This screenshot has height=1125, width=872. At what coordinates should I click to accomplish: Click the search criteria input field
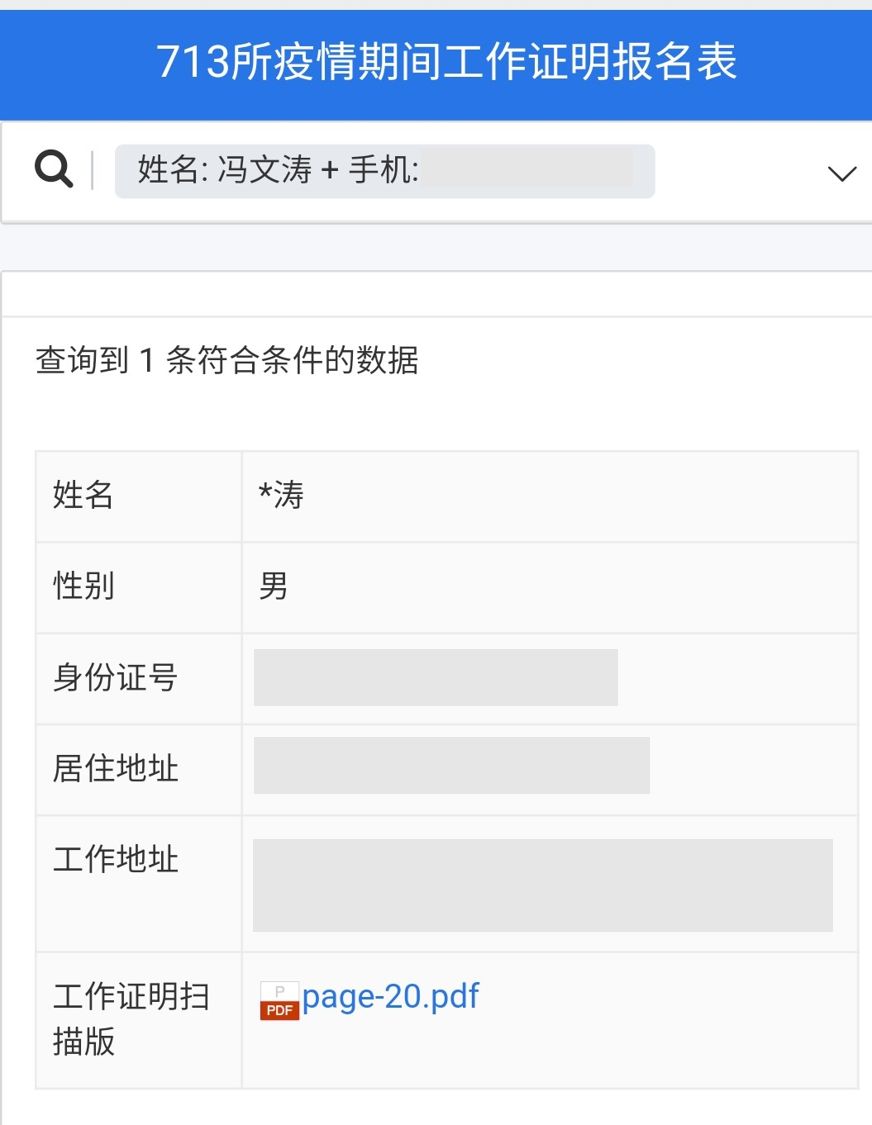385,171
